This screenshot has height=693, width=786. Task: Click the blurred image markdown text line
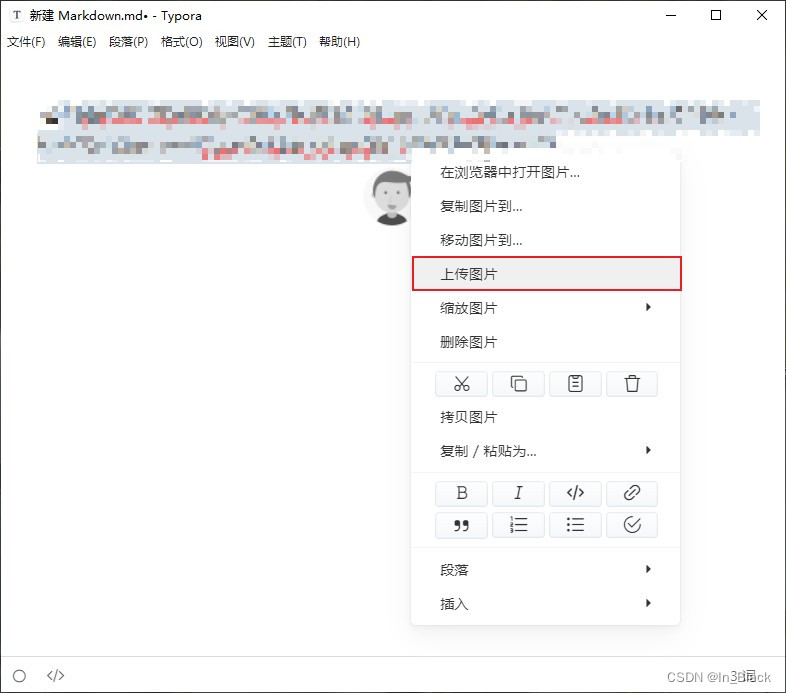(x=399, y=131)
